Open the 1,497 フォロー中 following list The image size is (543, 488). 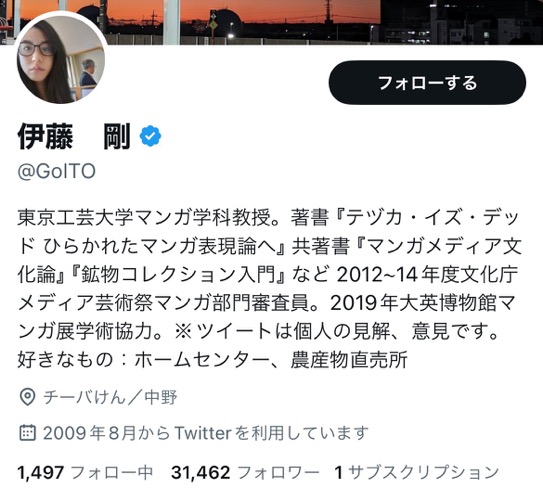pos(85,472)
